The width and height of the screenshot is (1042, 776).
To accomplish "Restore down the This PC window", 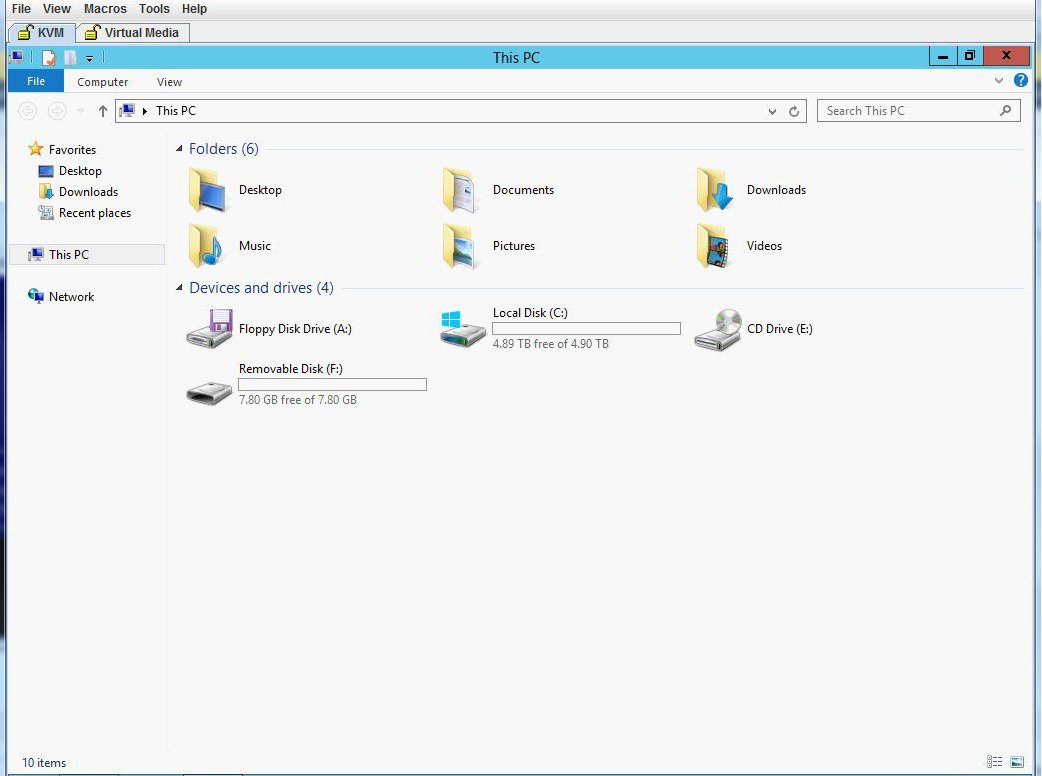I will [970, 56].
